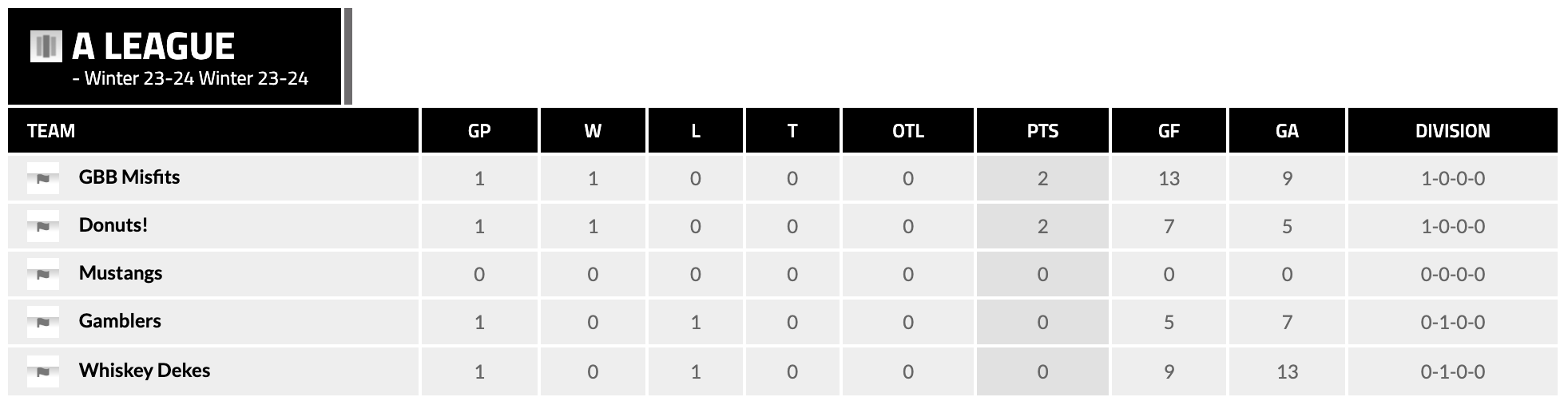Select the Mustangs team name

[121, 273]
